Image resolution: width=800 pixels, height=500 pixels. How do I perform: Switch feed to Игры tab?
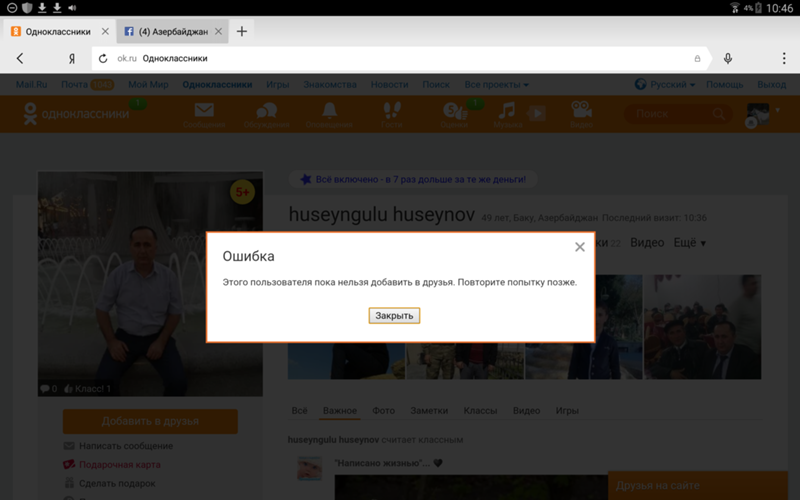(x=567, y=411)
